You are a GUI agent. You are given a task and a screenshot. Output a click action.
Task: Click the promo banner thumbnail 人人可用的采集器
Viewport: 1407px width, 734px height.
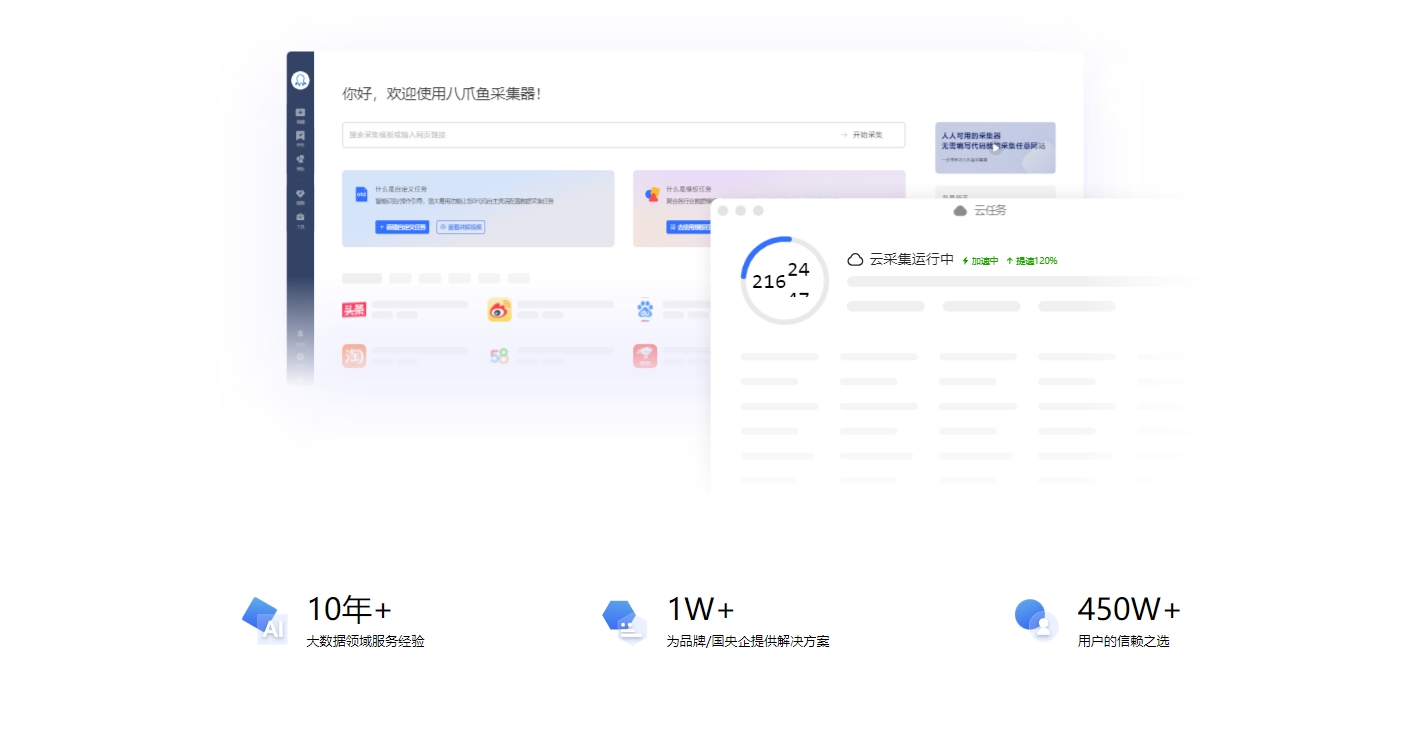click(994, 148)
